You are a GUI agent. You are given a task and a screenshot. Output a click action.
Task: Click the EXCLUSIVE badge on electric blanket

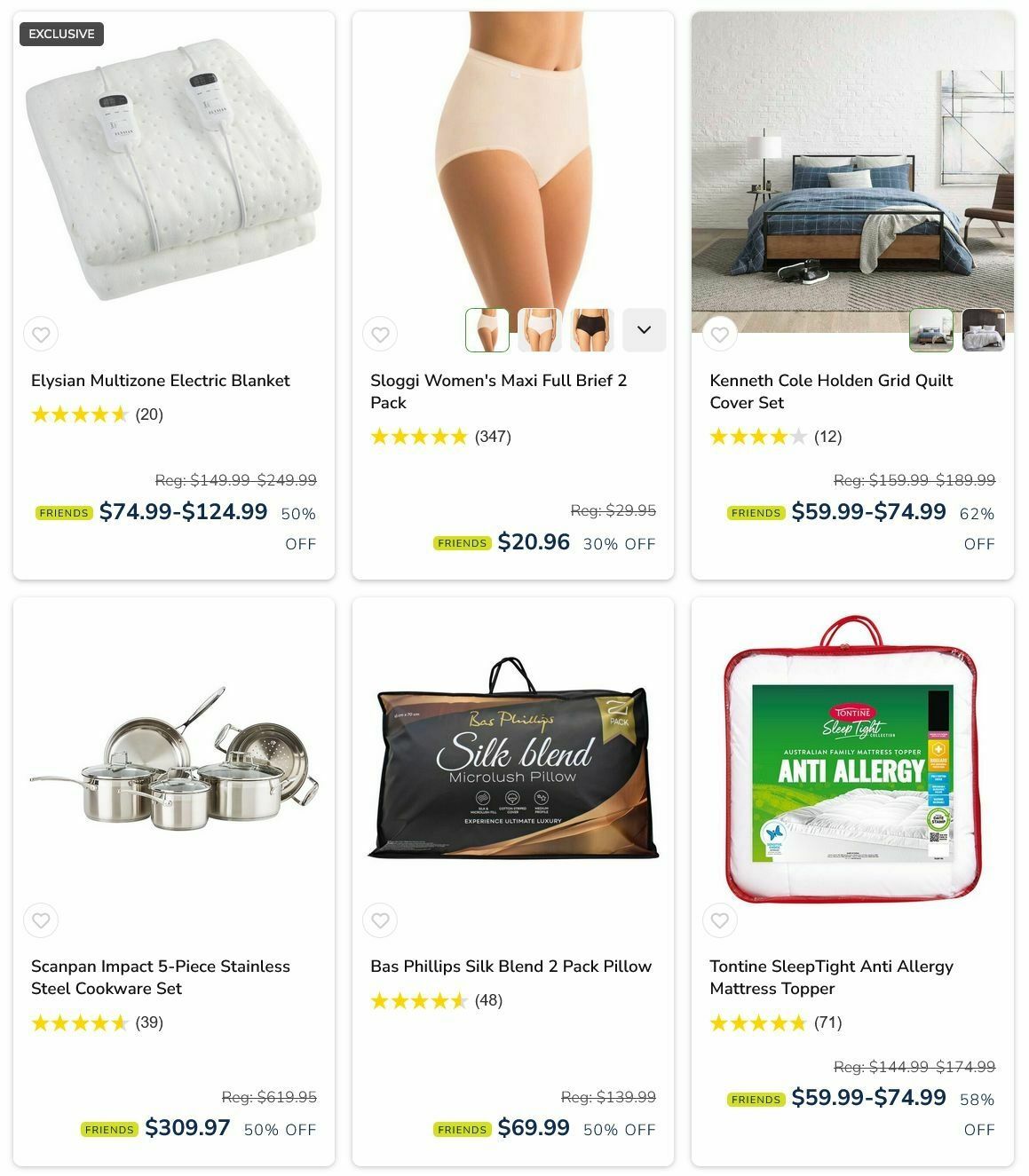pos(61,34)
